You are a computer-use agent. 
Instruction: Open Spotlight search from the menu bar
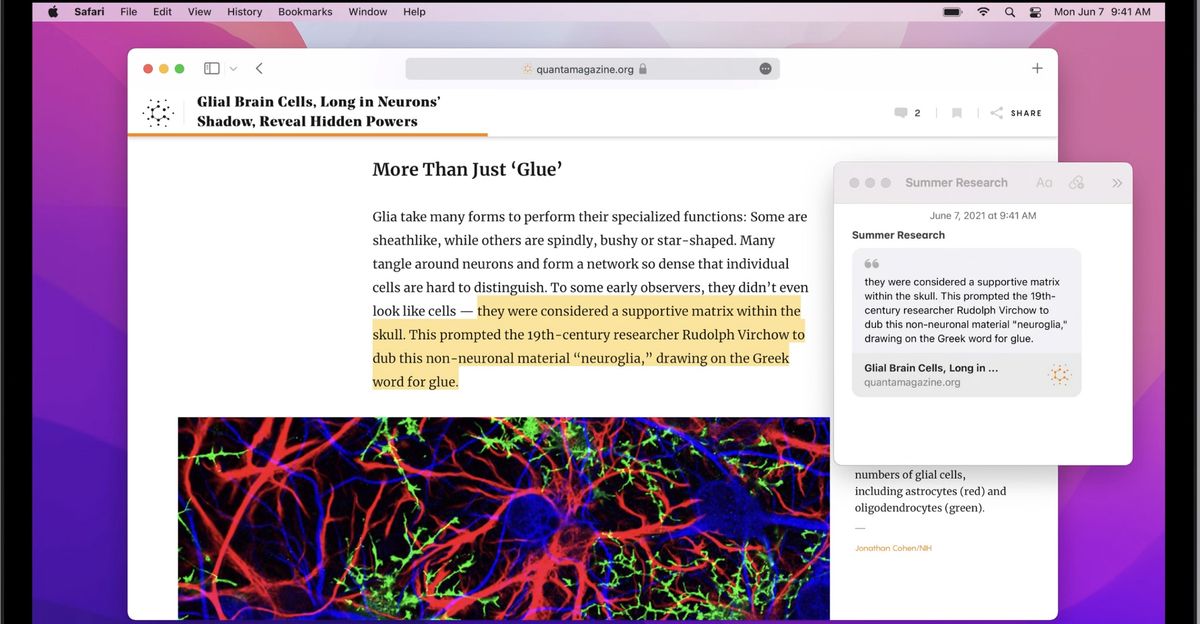tap(1010, 11)
